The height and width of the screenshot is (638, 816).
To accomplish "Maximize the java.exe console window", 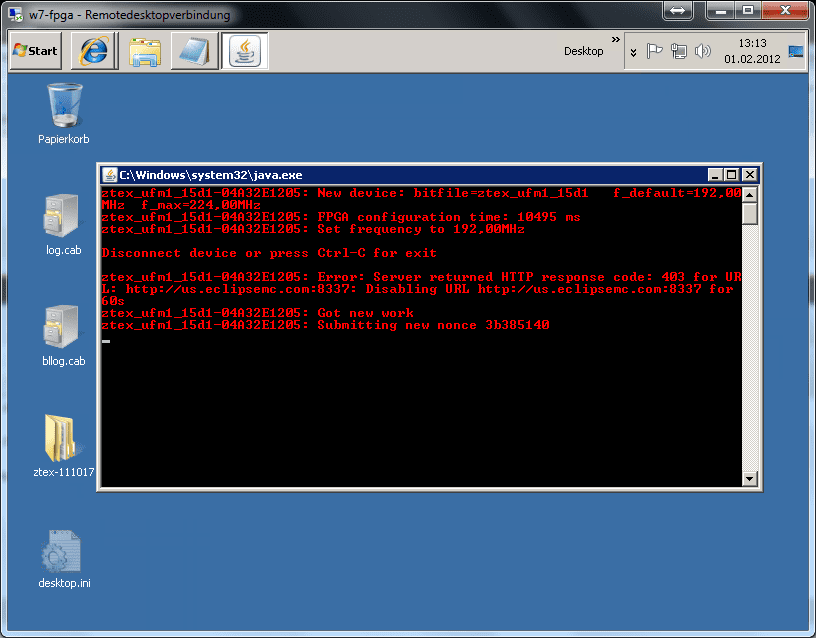I will tap(731, 175).
